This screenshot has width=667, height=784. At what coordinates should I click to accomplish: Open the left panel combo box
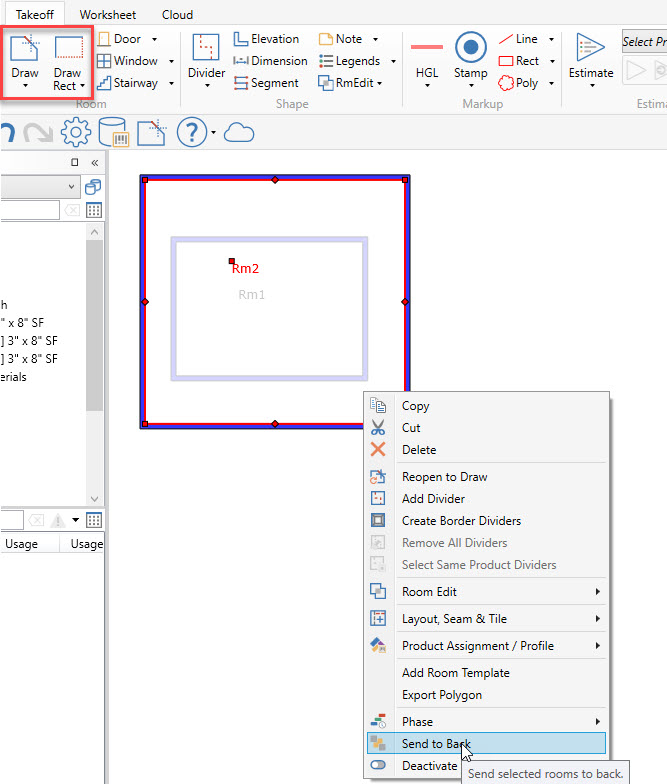[x=39, y=187]
